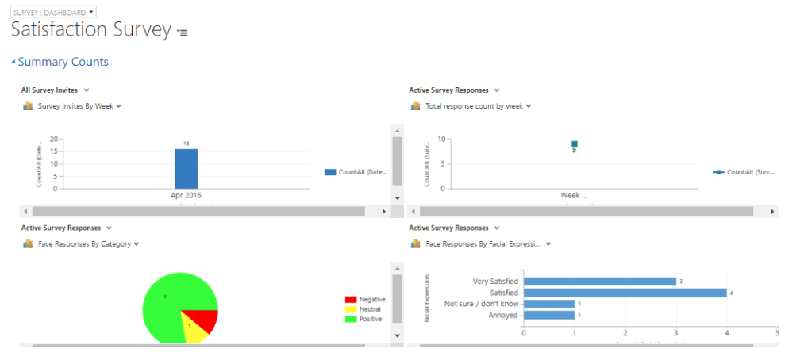
Task: Click the Face Responses By Category chart icon
Action: (x=28, y=244)
